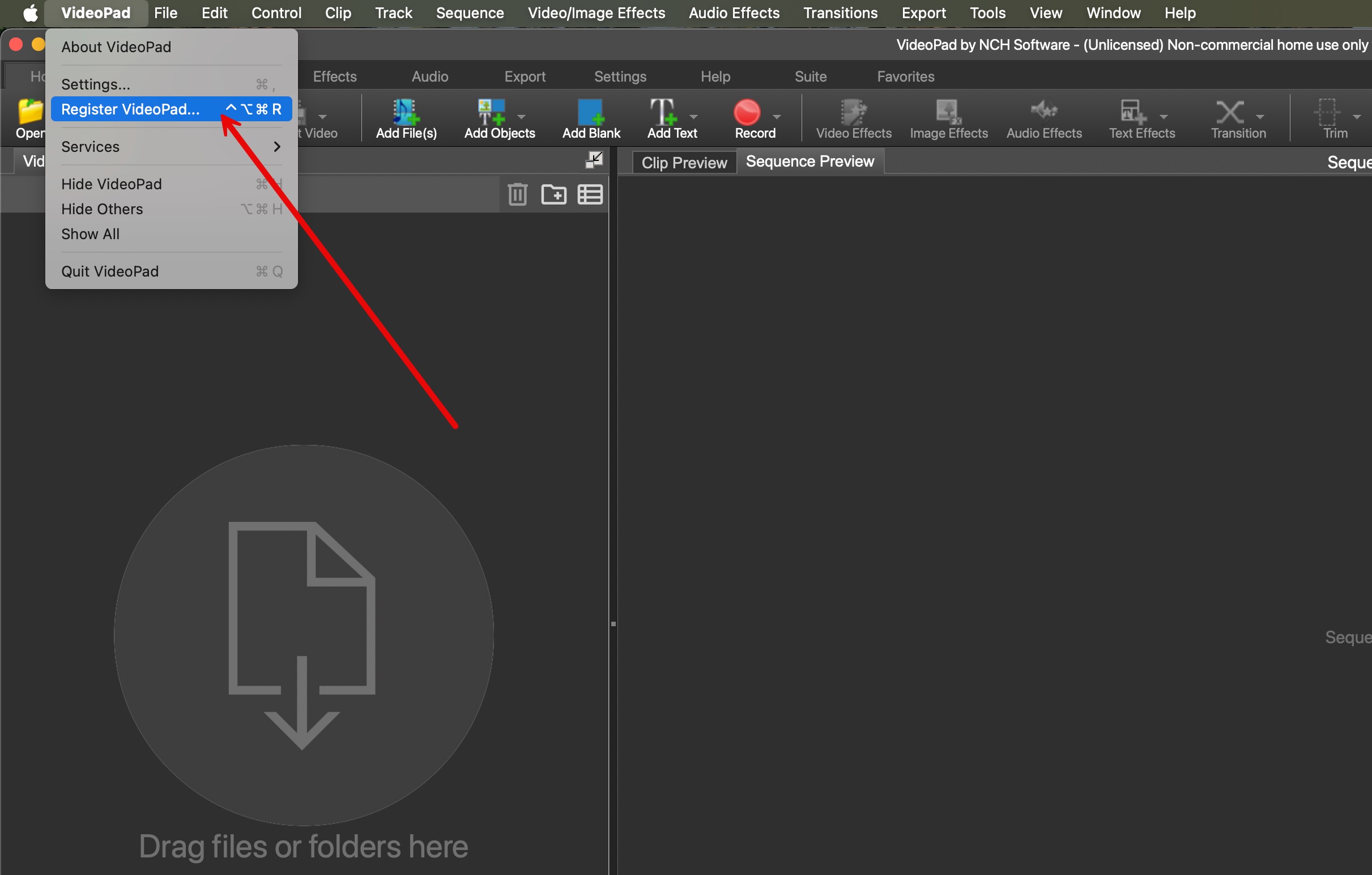The height and width of the screenshot is (875, 1372).
Task: Click the Add File(s) toolbar icon
Action: (x=406, y=113)
